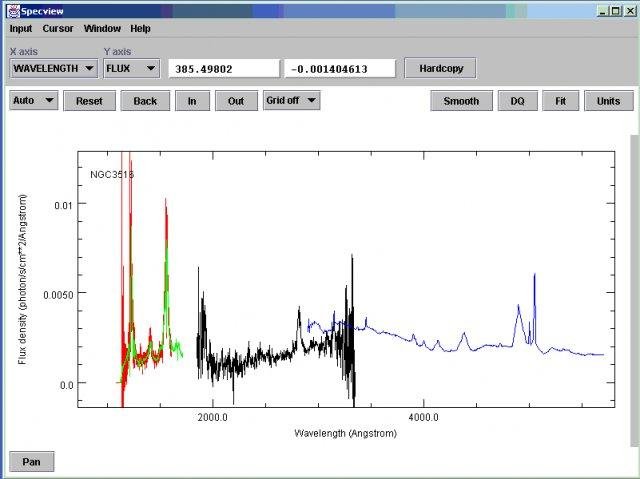This screenshot has height=479, width=640.
Task: Expand the WAVELENGTH X axis dropdown
Action: [x=53, y=68]
